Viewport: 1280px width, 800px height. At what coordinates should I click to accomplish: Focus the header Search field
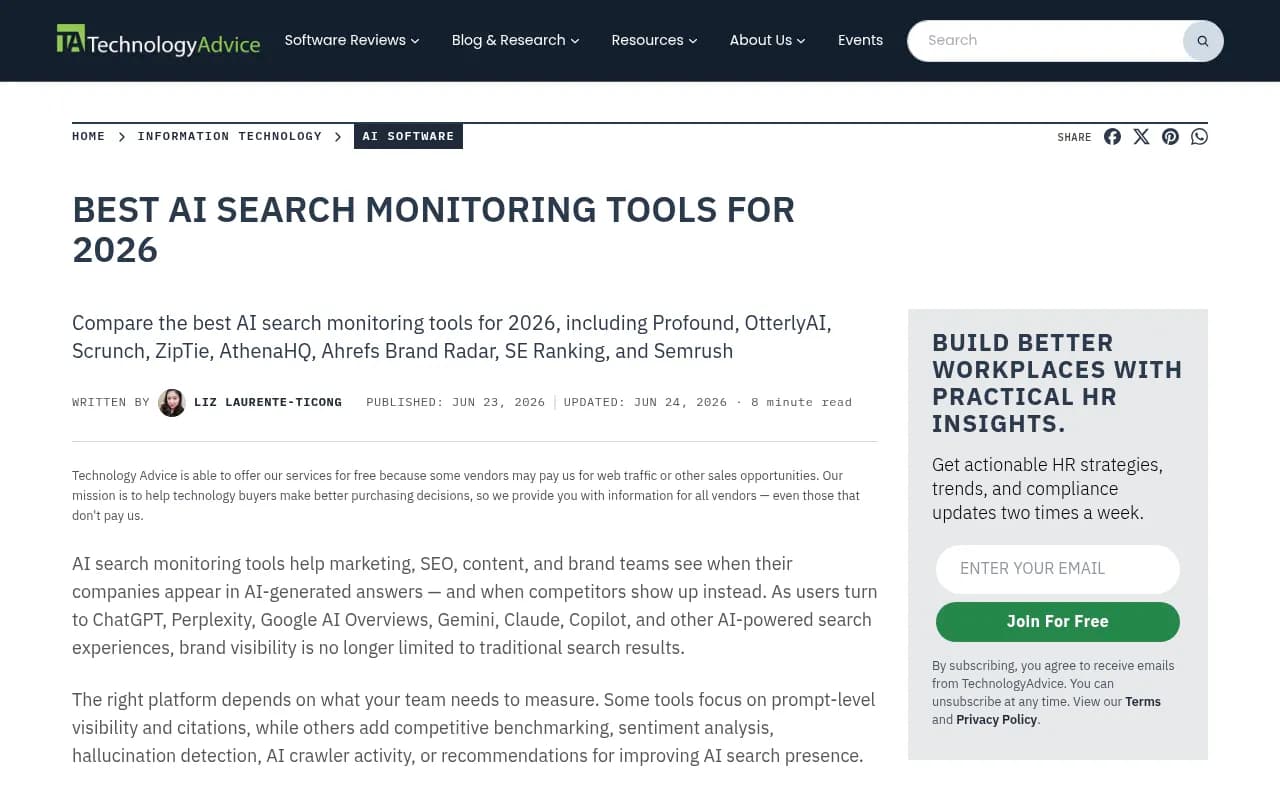(x=1045, y=41)
